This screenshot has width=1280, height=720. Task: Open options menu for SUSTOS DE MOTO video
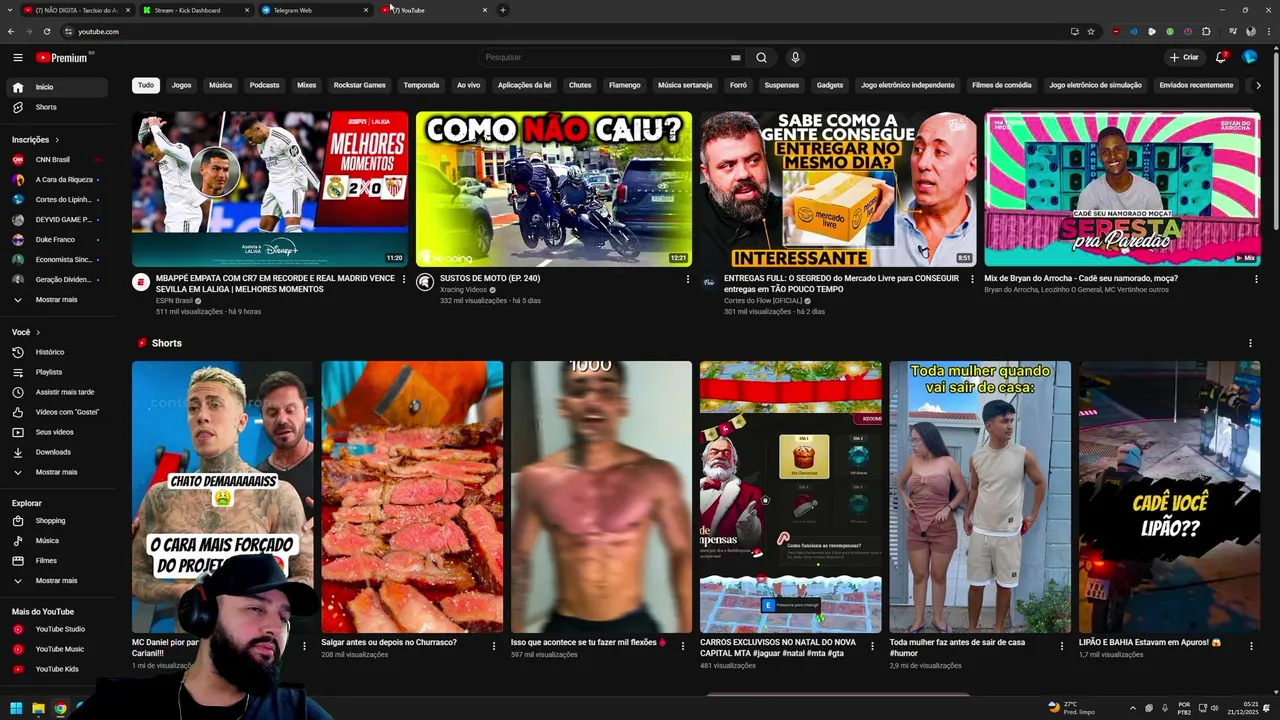(688, 279)
